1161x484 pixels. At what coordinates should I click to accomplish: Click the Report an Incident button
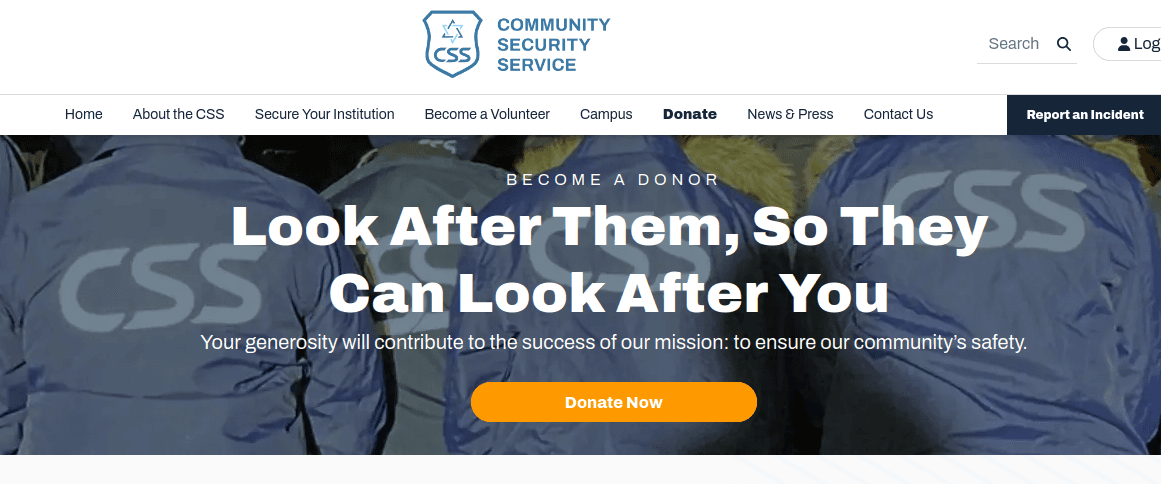1084,115
